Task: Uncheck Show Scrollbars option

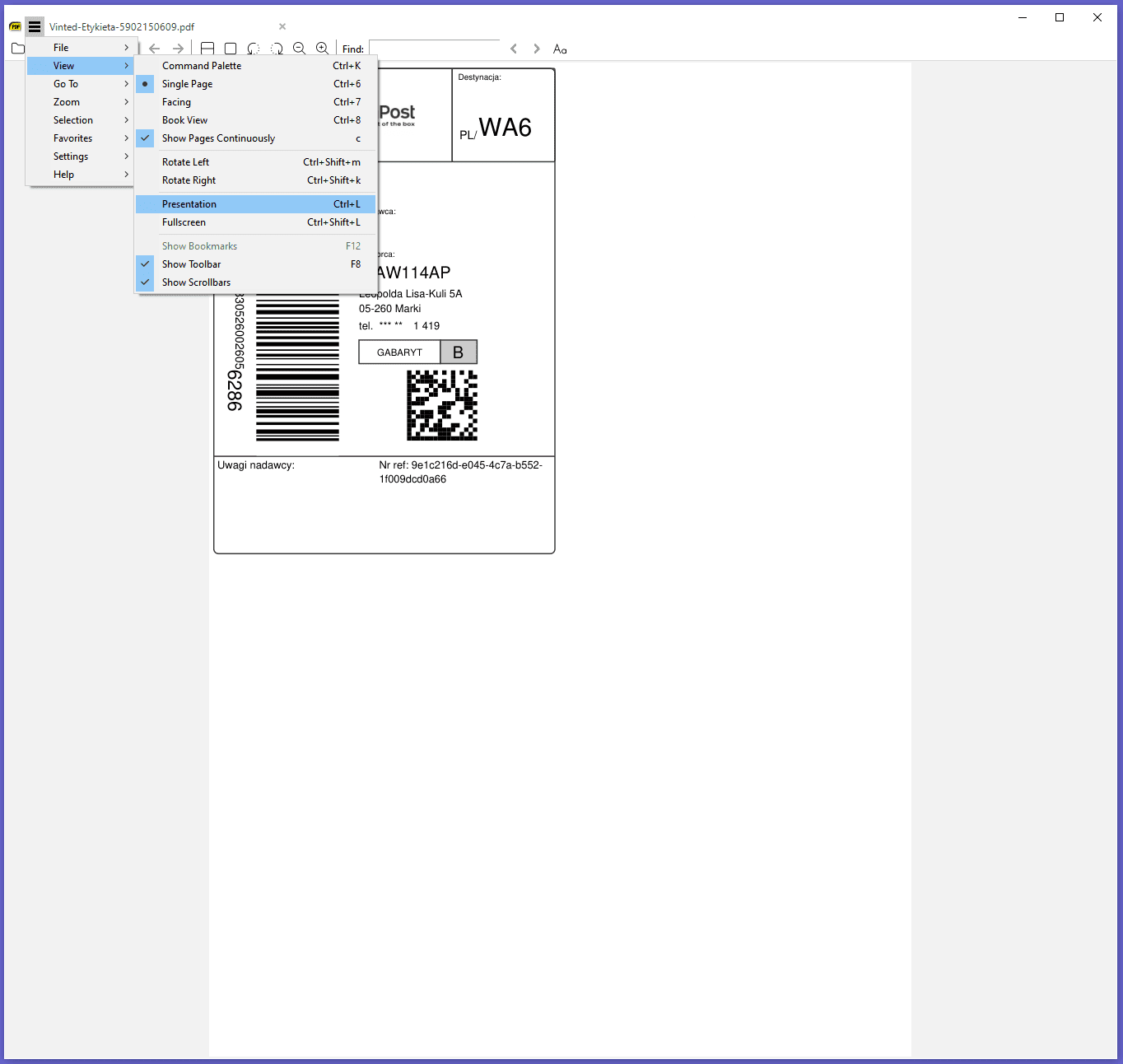Action: pyautogui.click(x=255, y=282)
